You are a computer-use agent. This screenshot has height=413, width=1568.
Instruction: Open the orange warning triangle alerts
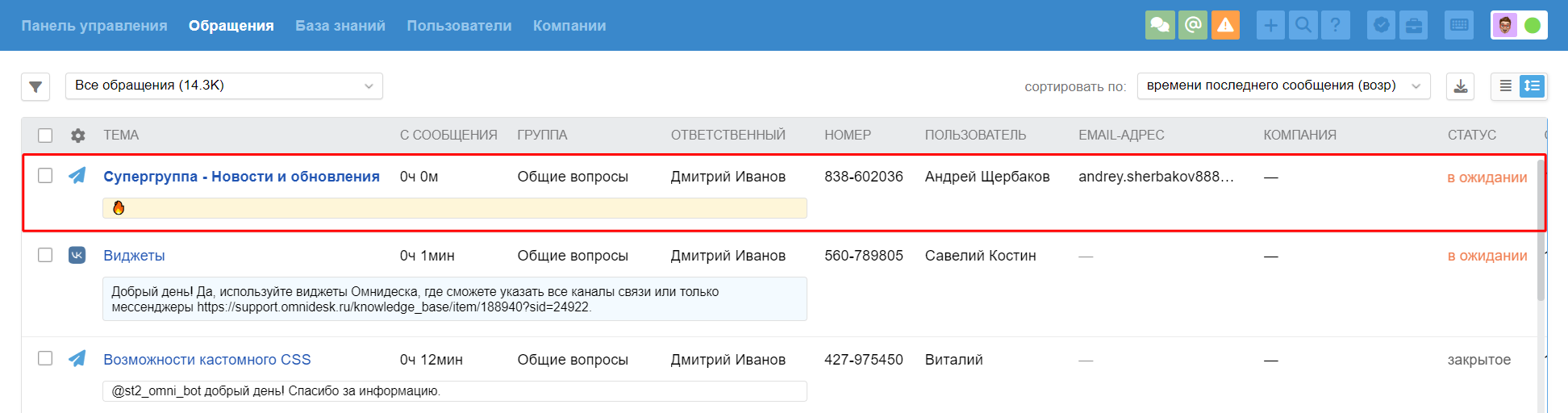[x=1225, y=25]
